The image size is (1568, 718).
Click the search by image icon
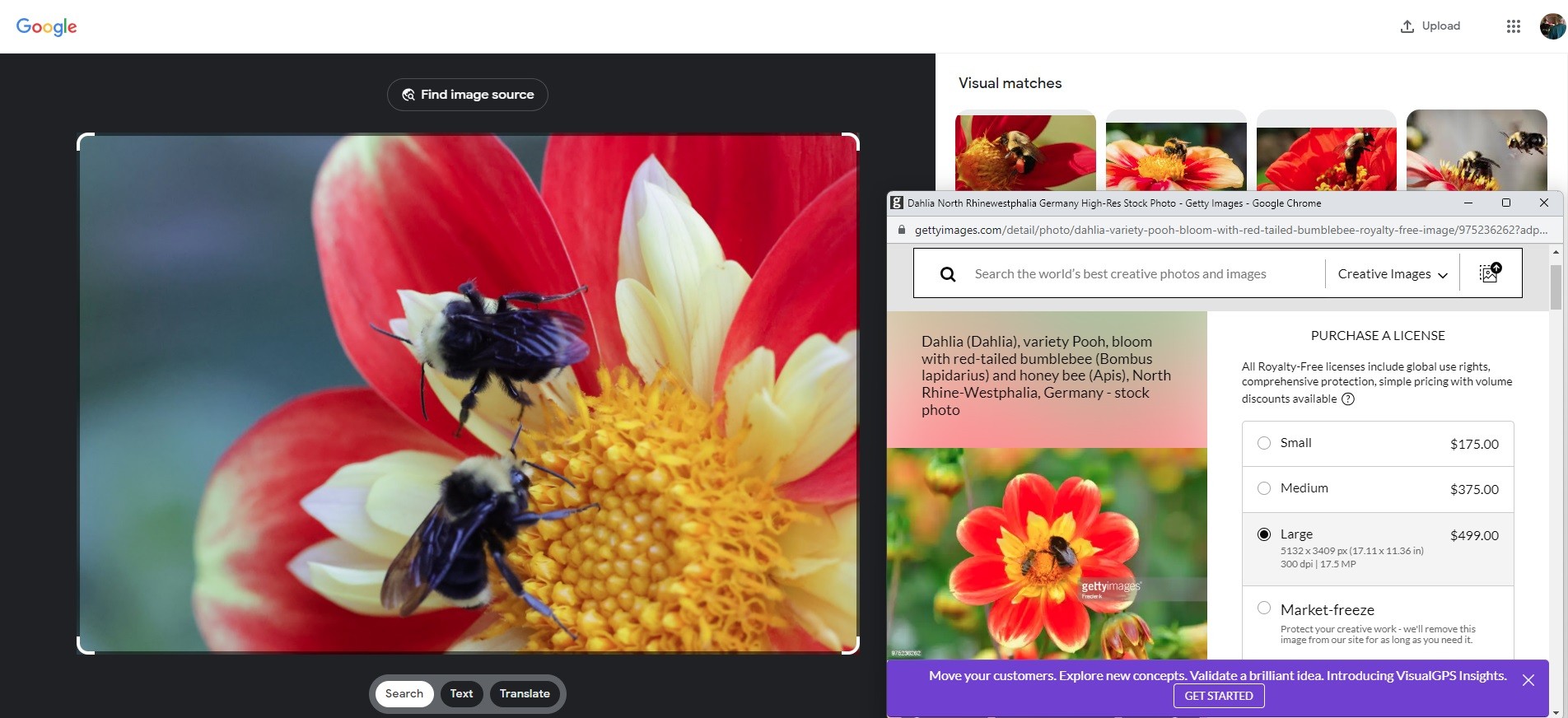tap(1490, 273)
